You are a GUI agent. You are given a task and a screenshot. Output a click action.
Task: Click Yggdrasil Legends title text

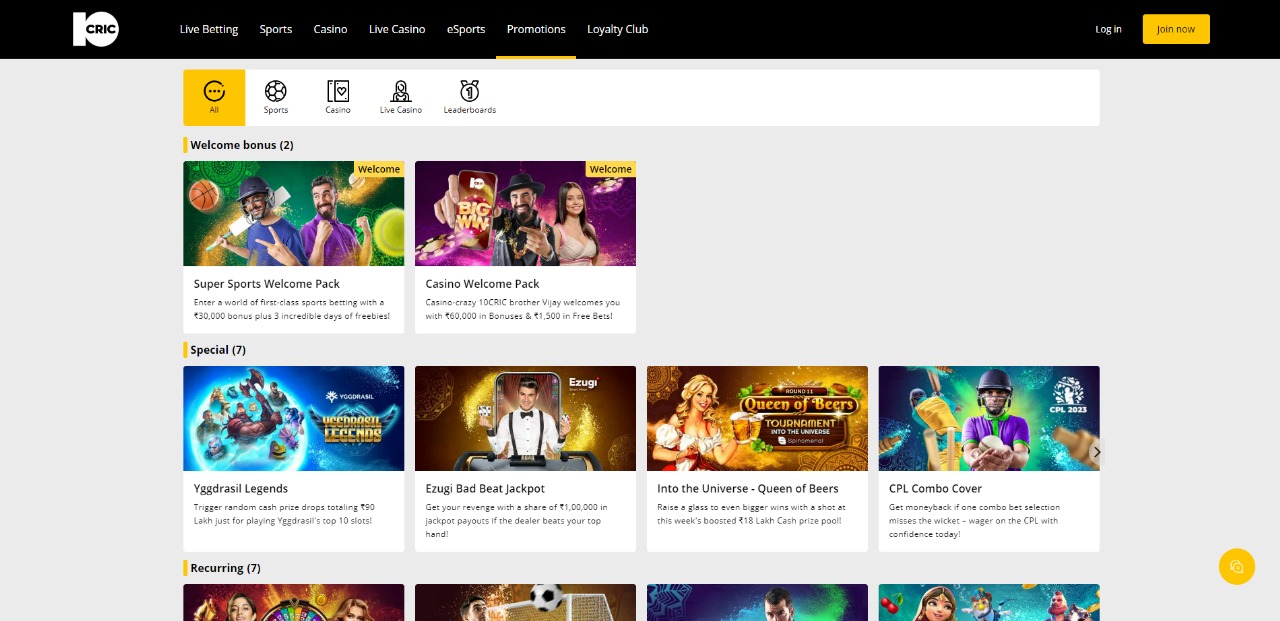point(241,489)
